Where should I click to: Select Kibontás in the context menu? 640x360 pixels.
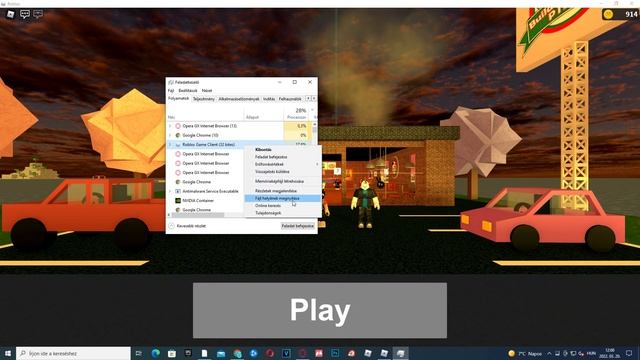tap(282, 150)
